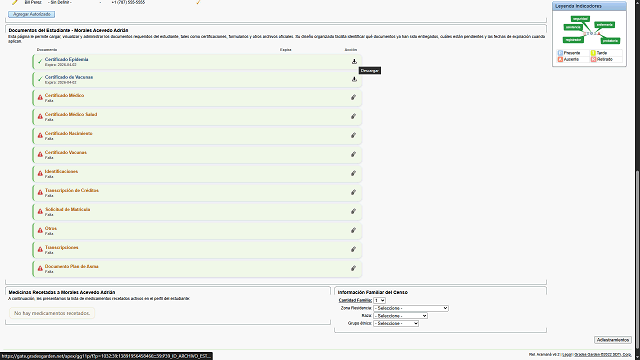
Task: Click the Solicitud de Matrícula title
Action: 67,209
